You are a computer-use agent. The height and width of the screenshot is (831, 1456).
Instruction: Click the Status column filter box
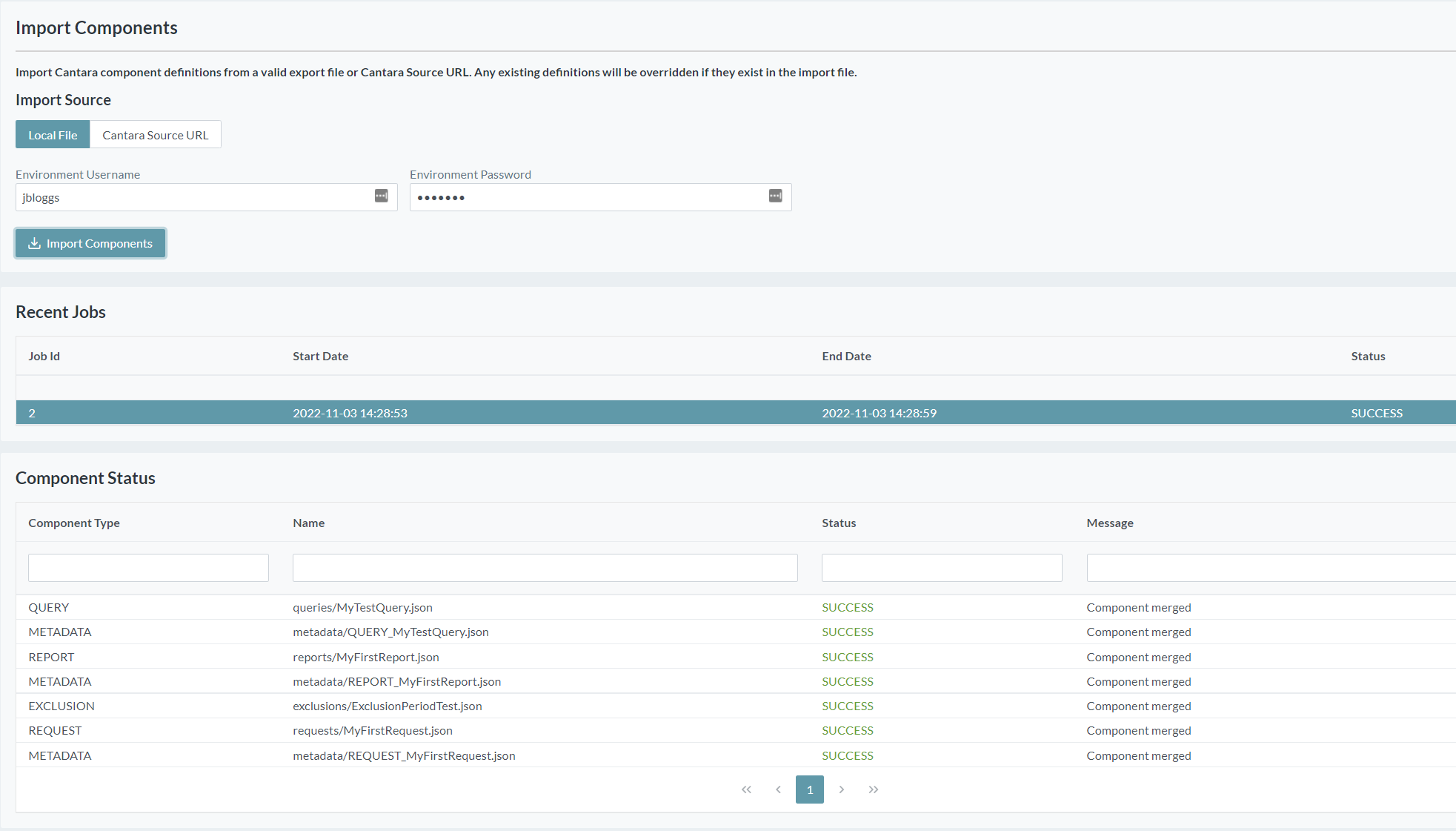[941, 568]
